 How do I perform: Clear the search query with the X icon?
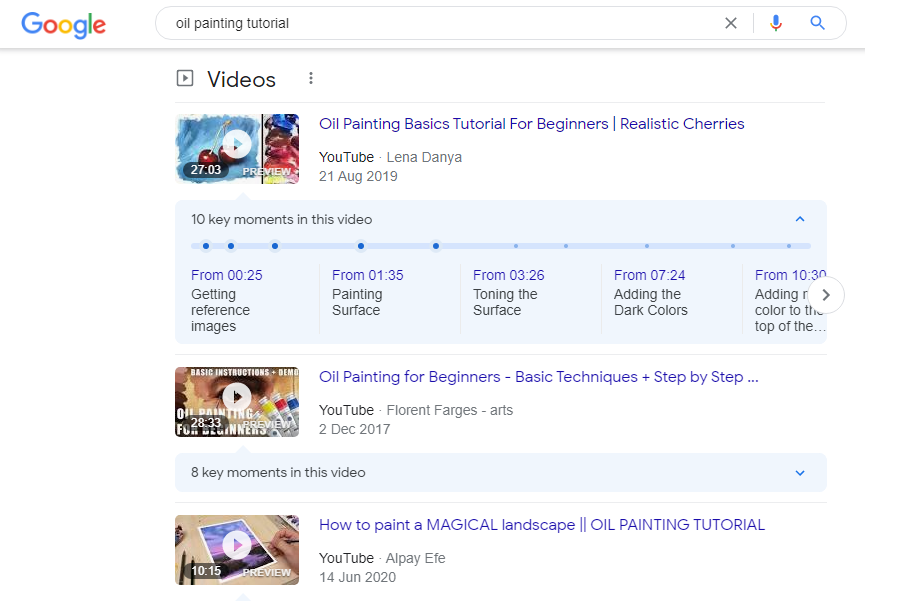coord(731,22)
